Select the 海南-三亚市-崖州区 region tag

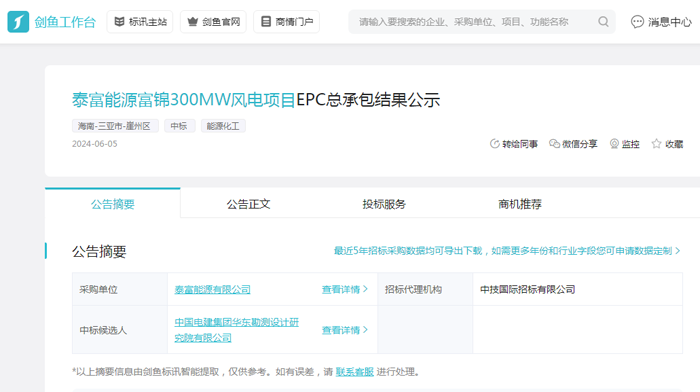coord(115,126)
